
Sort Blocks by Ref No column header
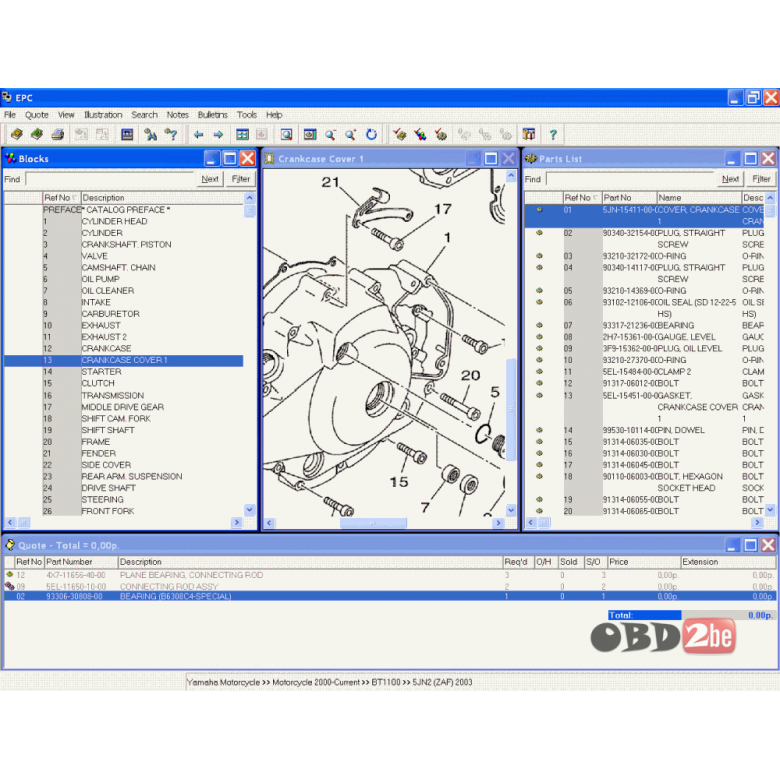point(61,197)
